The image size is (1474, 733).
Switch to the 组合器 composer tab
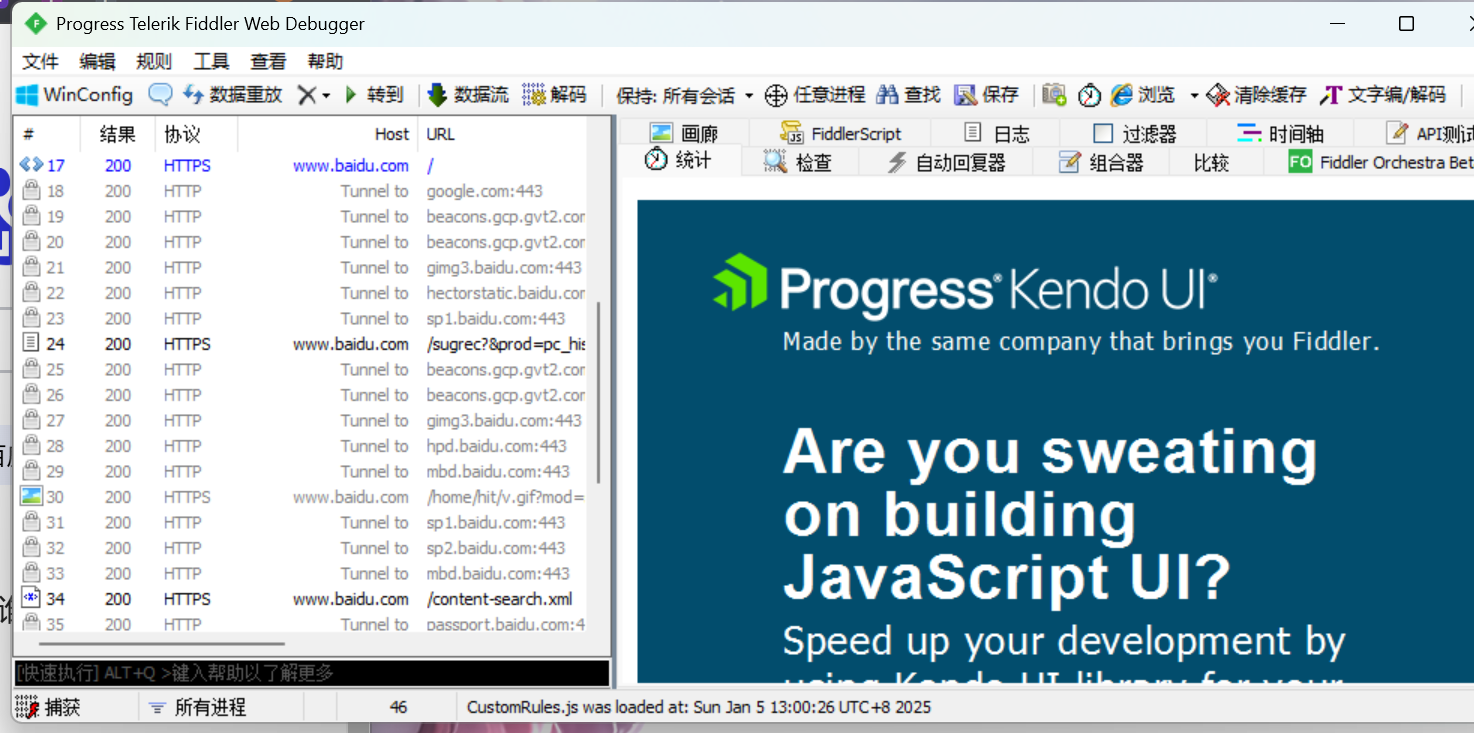1101,162
